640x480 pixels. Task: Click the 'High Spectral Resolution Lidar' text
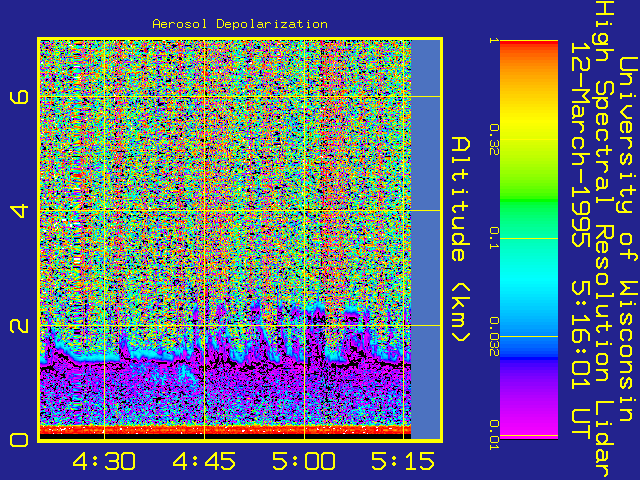point(604,239)
